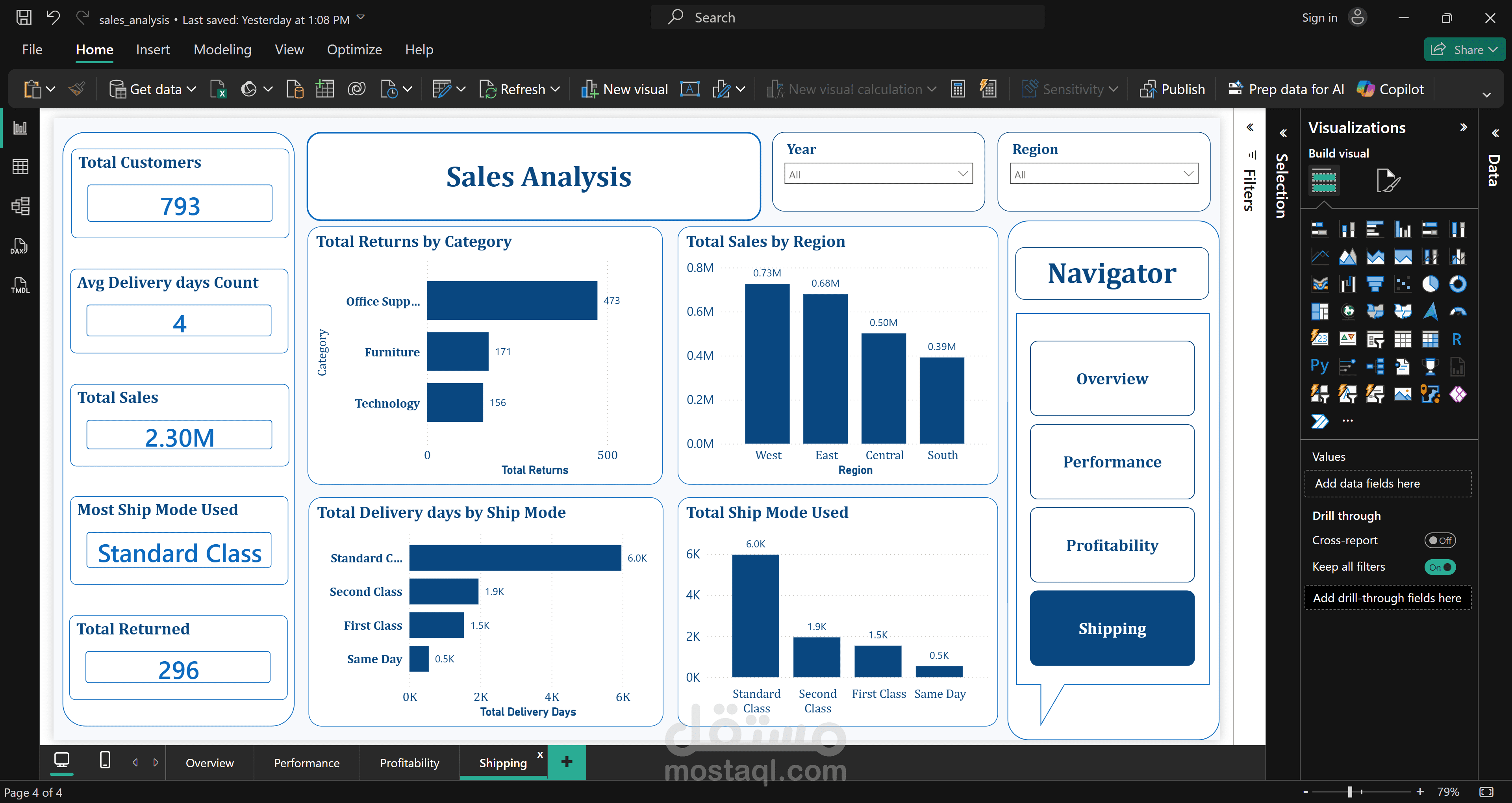Click the Publish button
This screenshot has height=803, width=1512.
tap(1172, 89)
